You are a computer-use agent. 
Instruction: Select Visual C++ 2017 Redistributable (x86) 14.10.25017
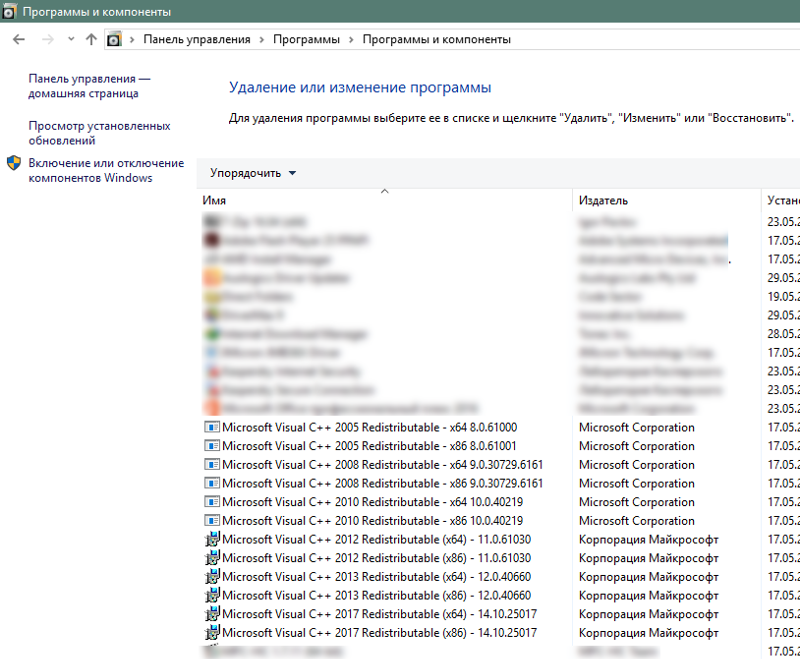click(x=380, y=632)
